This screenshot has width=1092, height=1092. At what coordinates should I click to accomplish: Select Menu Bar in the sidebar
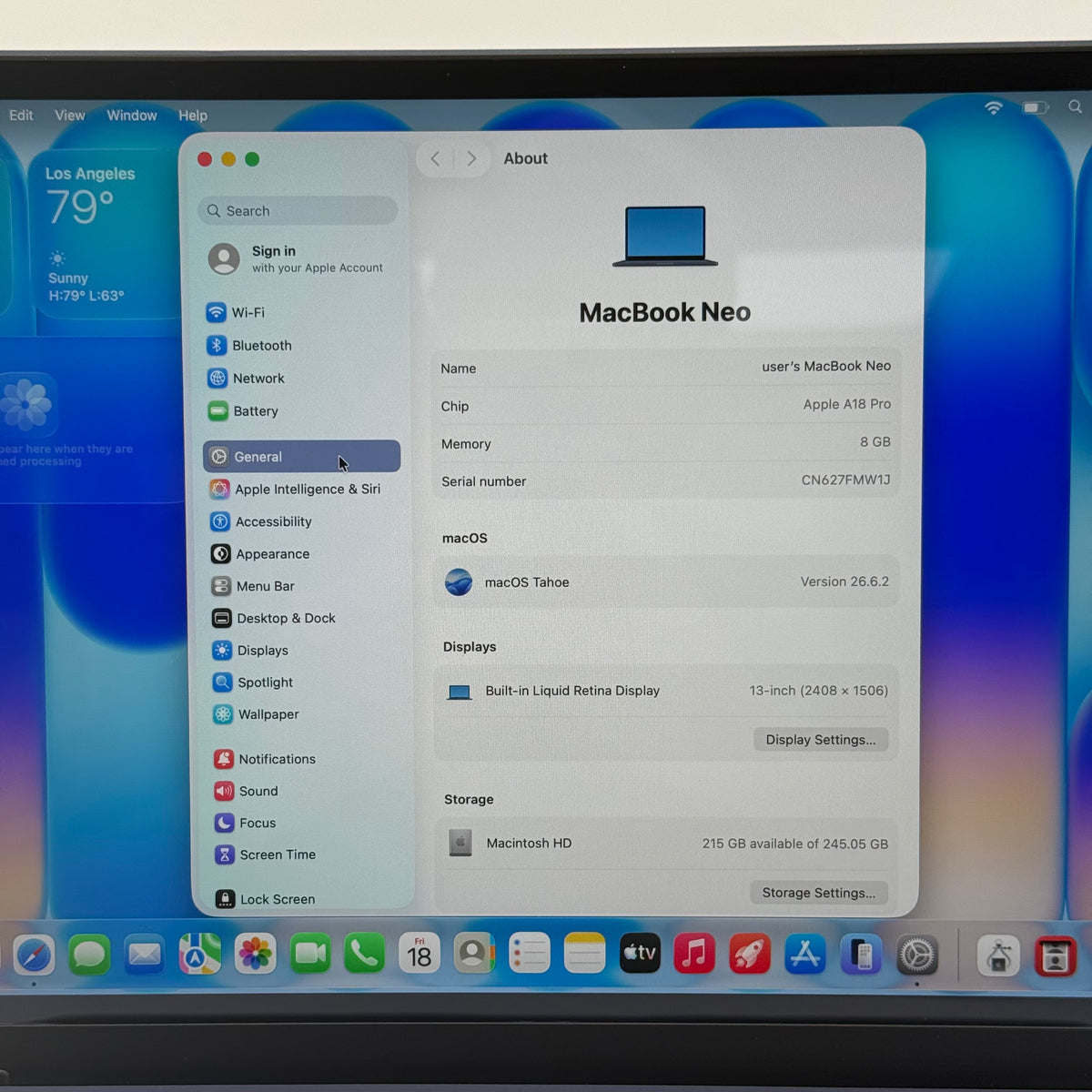[253, 586]
